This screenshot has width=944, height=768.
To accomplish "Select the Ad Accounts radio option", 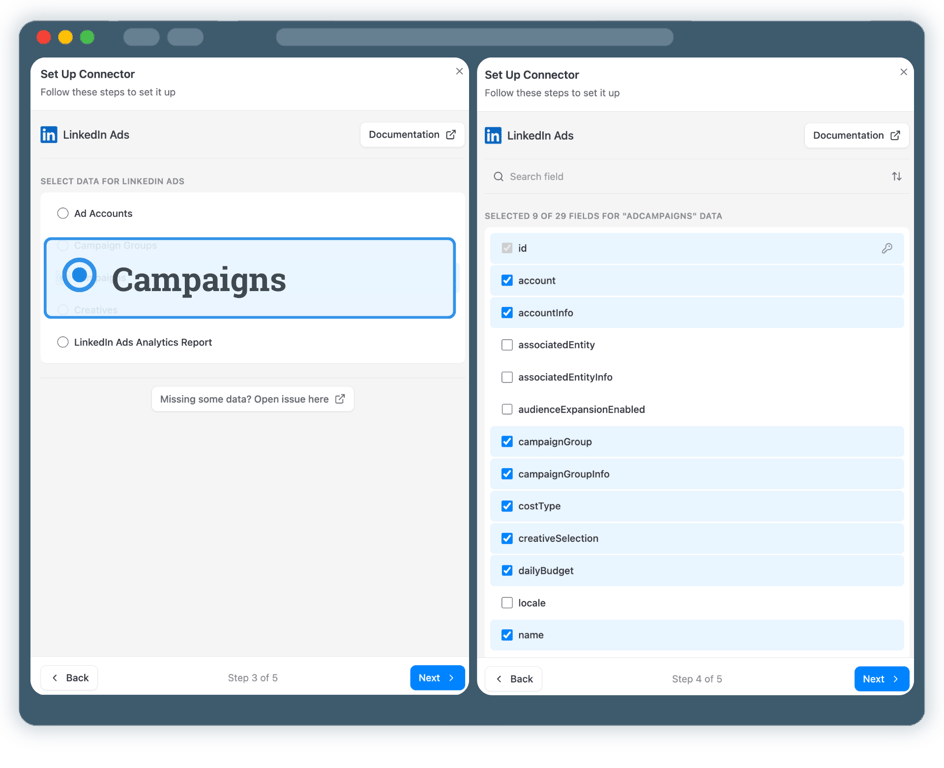I will (x=63, y=213).
